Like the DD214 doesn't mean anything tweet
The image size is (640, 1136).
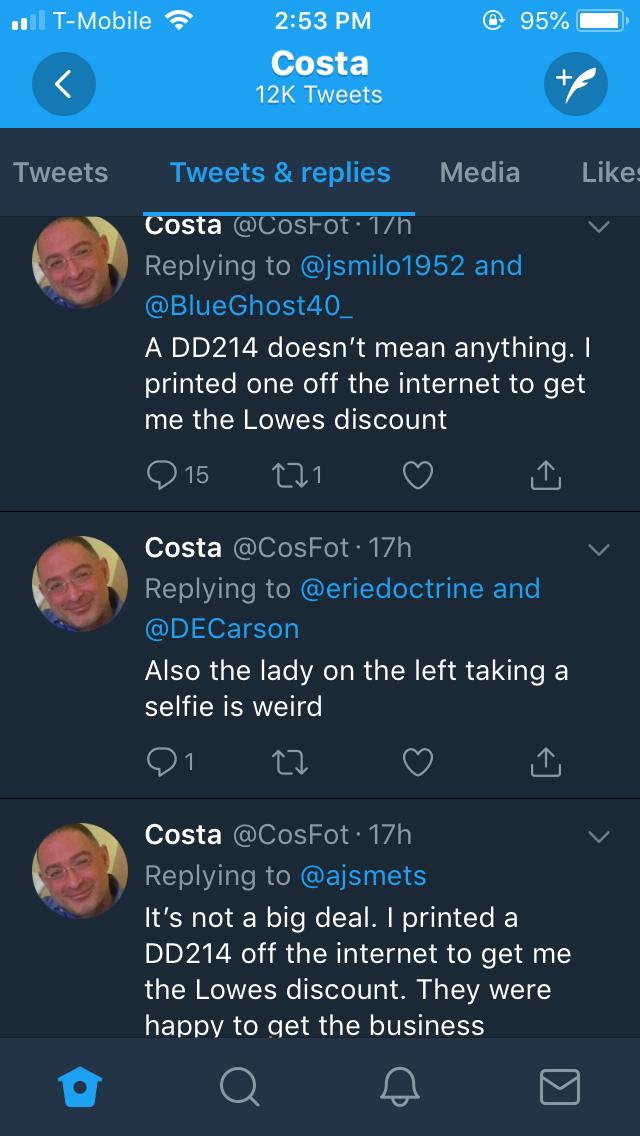coord(418,476)
